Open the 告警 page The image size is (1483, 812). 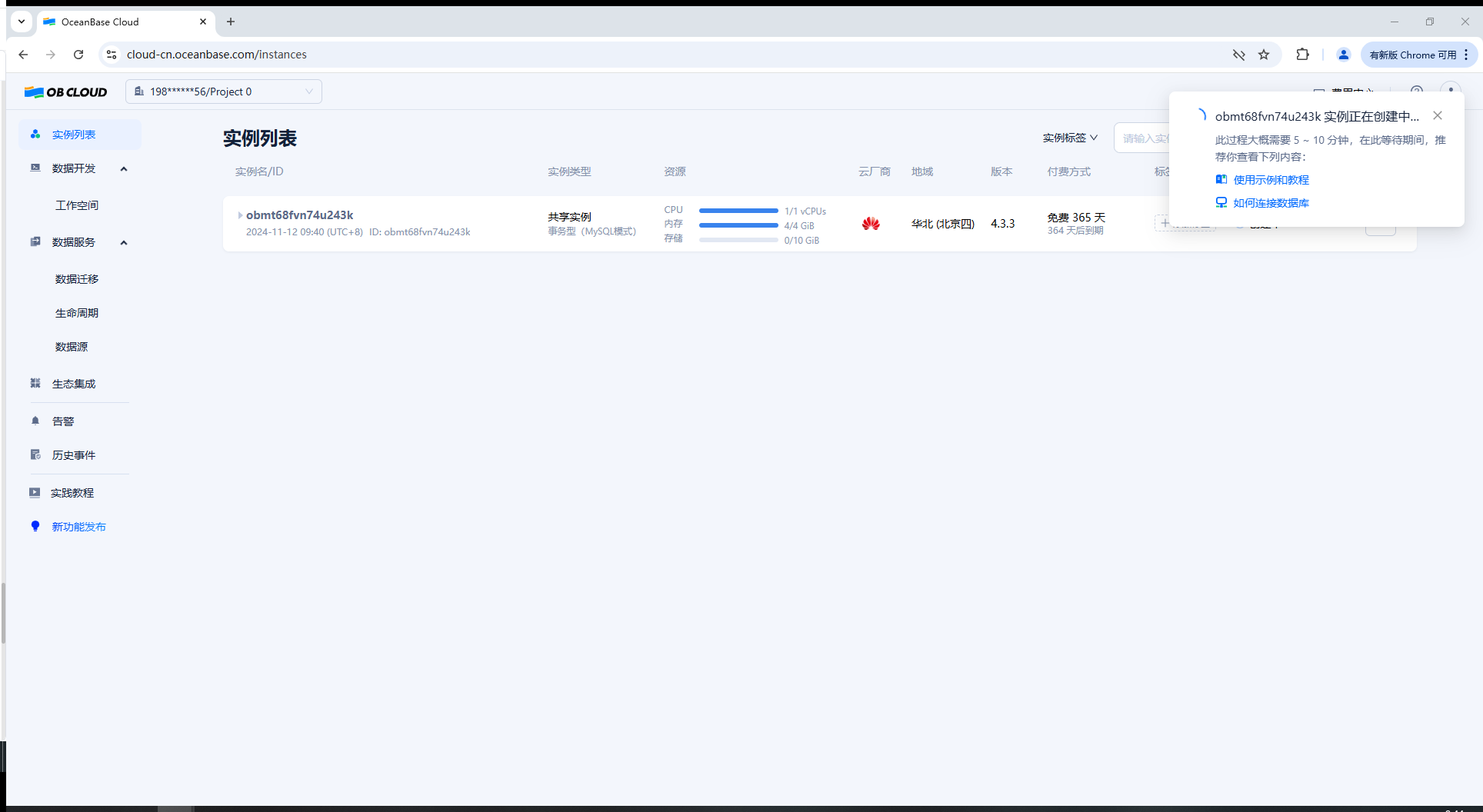(63, 421)
